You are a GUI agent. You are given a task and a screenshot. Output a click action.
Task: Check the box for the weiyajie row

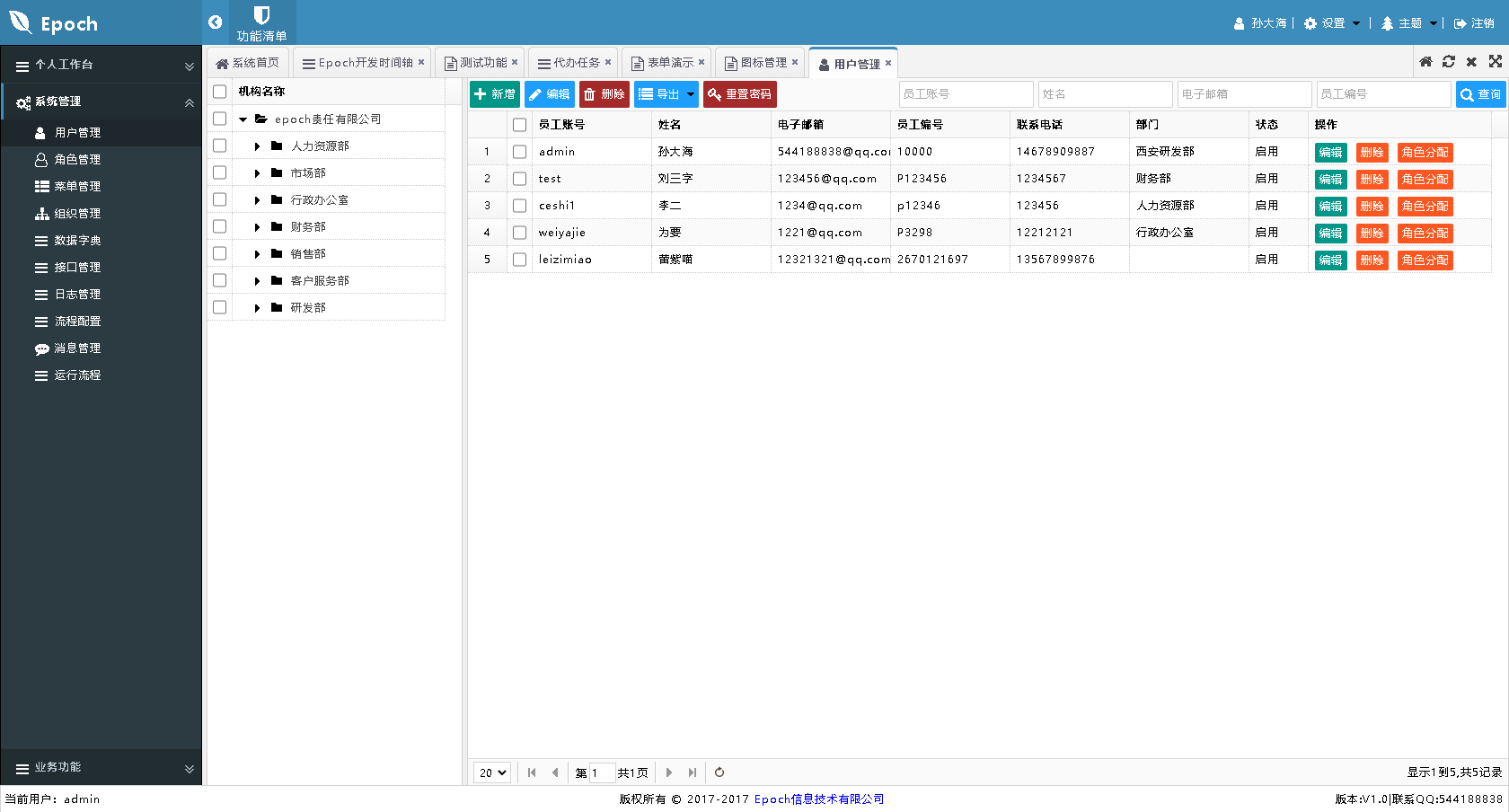pos(519,233)
